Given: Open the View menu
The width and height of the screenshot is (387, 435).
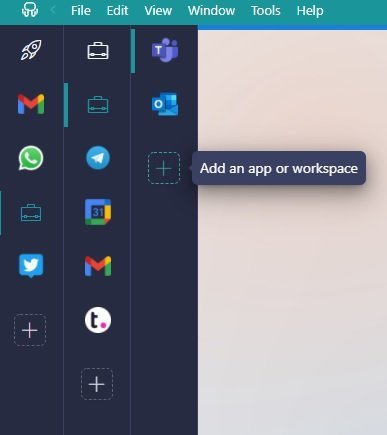Looking at the screenshot, I should (158, 11).
